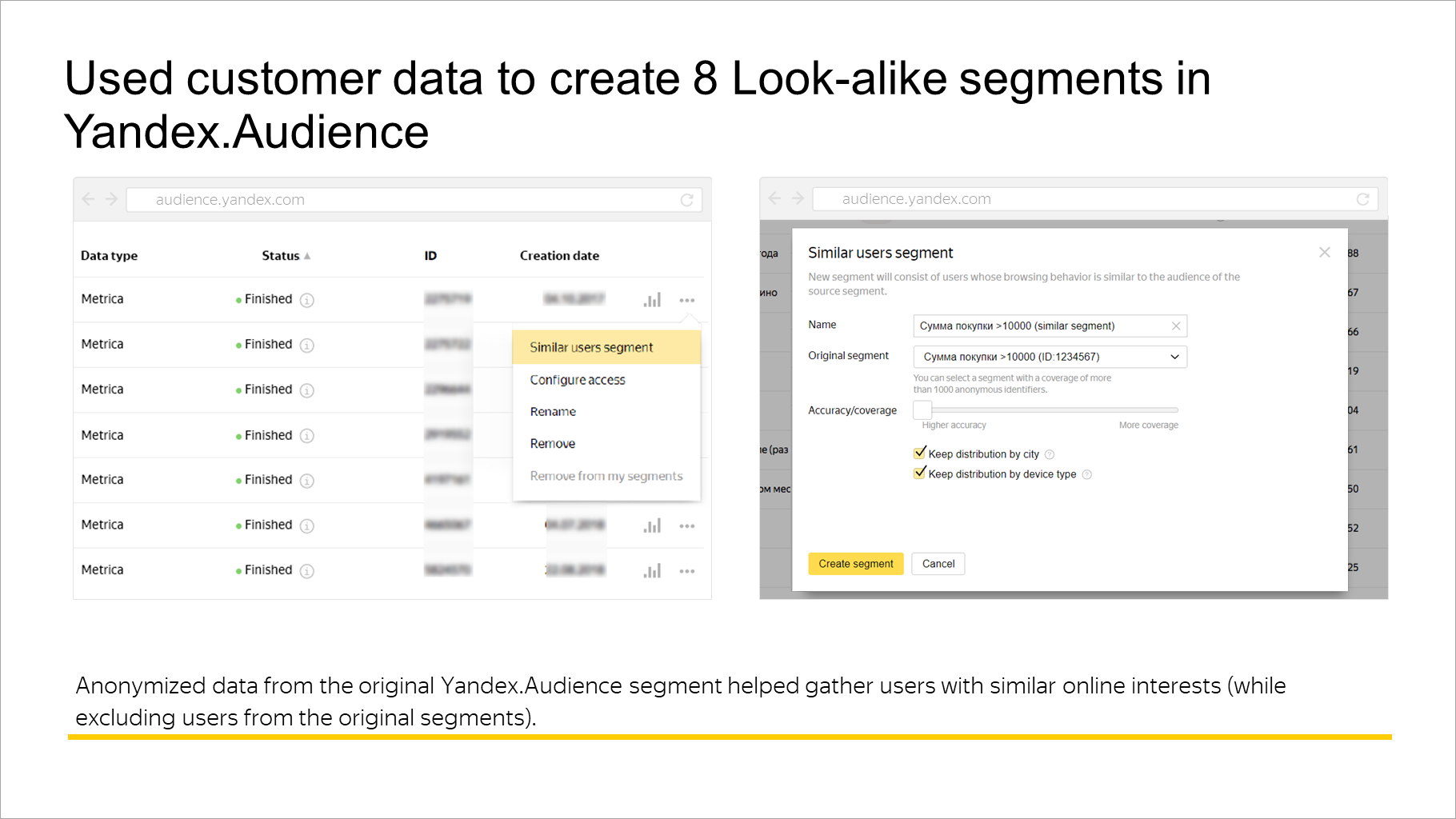Open the actions menu on the bottom Metrica row

687,569
